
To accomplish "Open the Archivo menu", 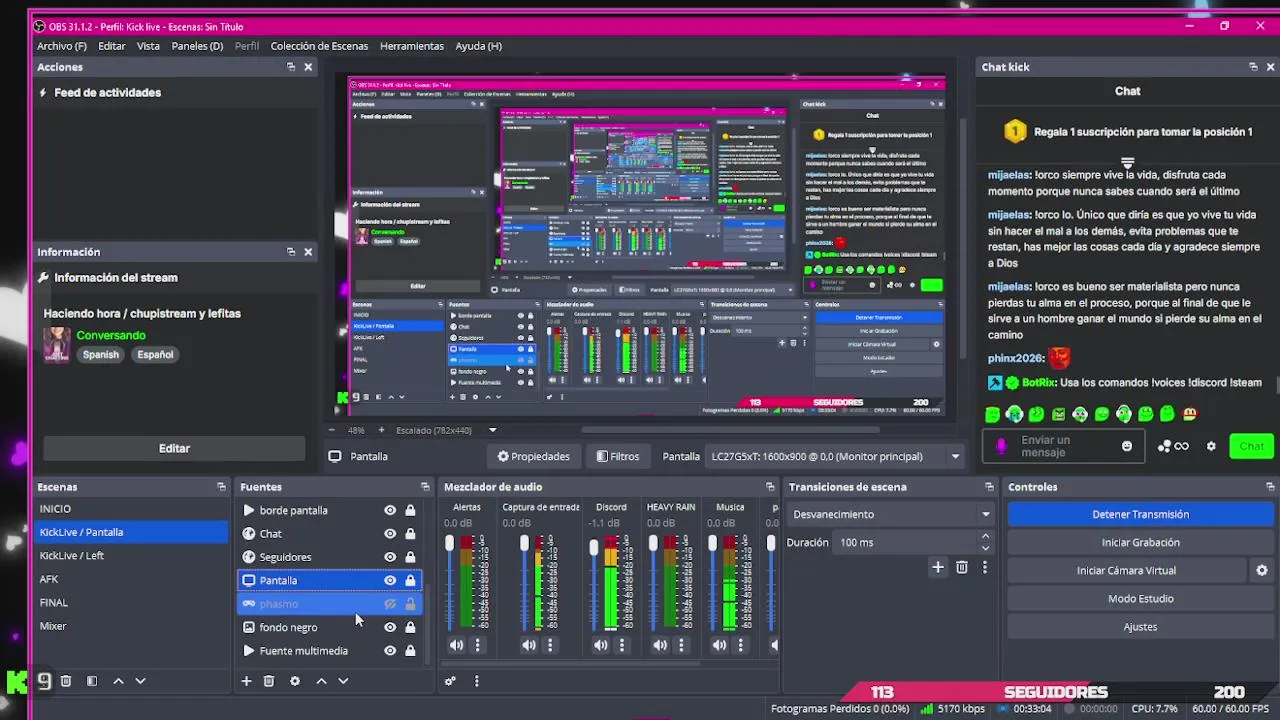I will click(62, 46).
